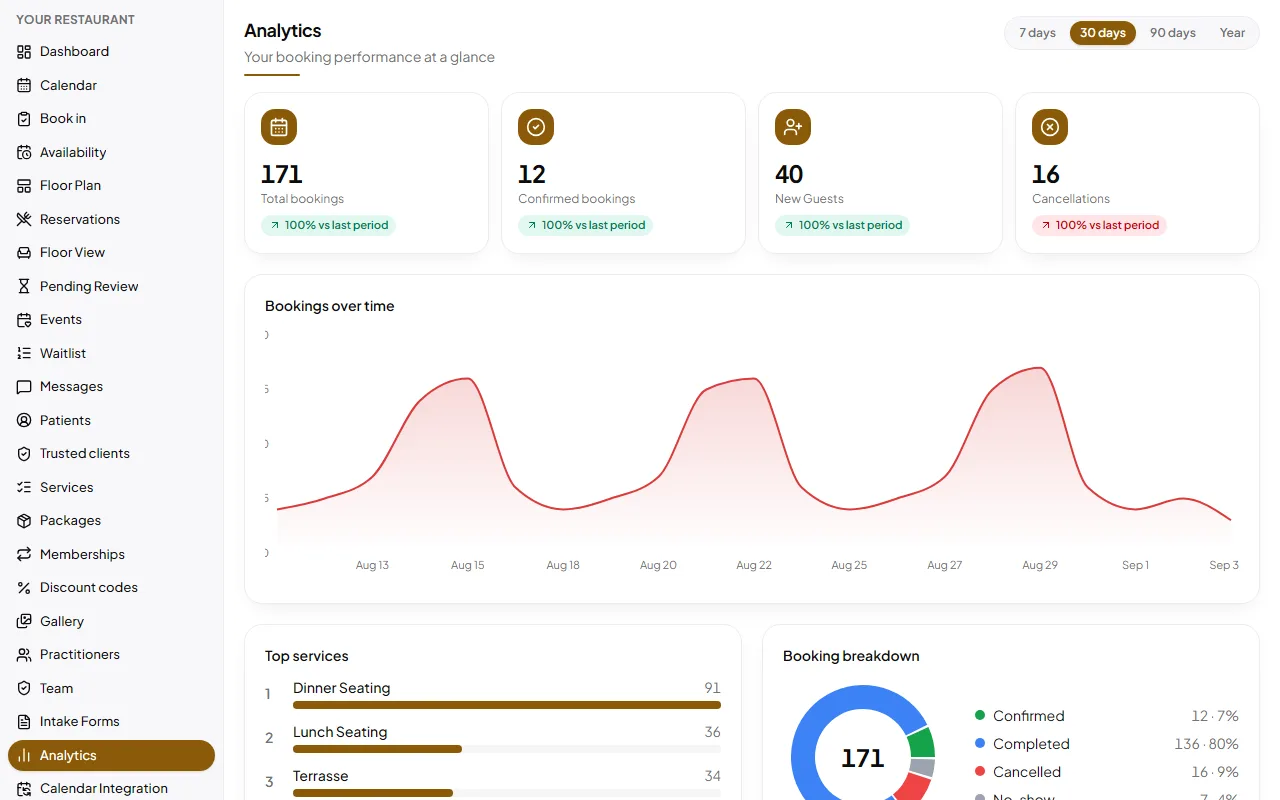Click the Dashboard grid icon in sidebar
The width and height of the screenshot is (1280, 800).
[x=24, y=51]
